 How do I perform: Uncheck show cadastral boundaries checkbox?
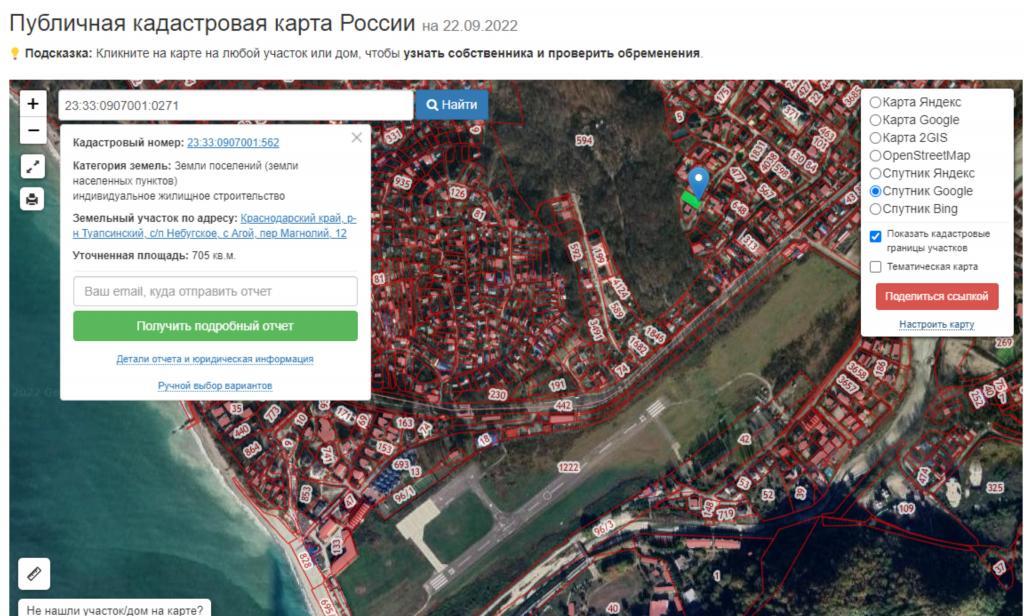point(876,236)
